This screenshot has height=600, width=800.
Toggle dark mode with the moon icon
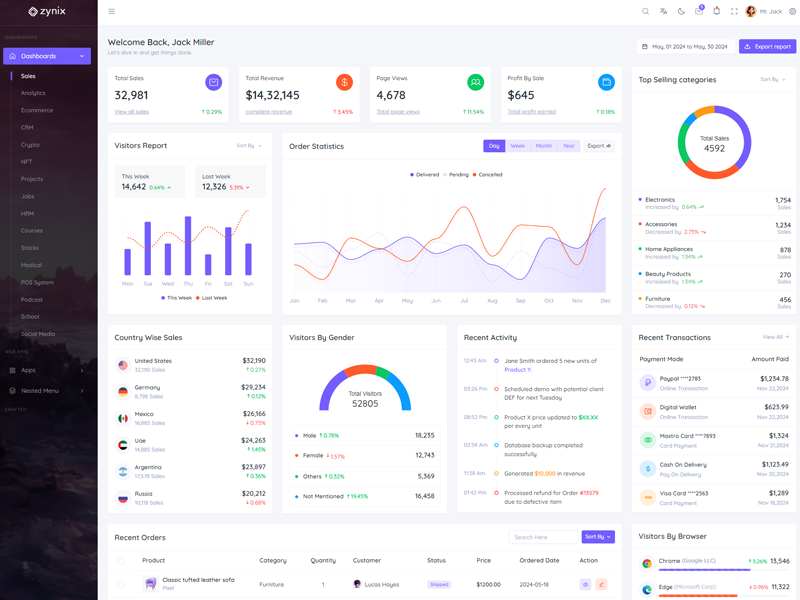click(681, 12)
